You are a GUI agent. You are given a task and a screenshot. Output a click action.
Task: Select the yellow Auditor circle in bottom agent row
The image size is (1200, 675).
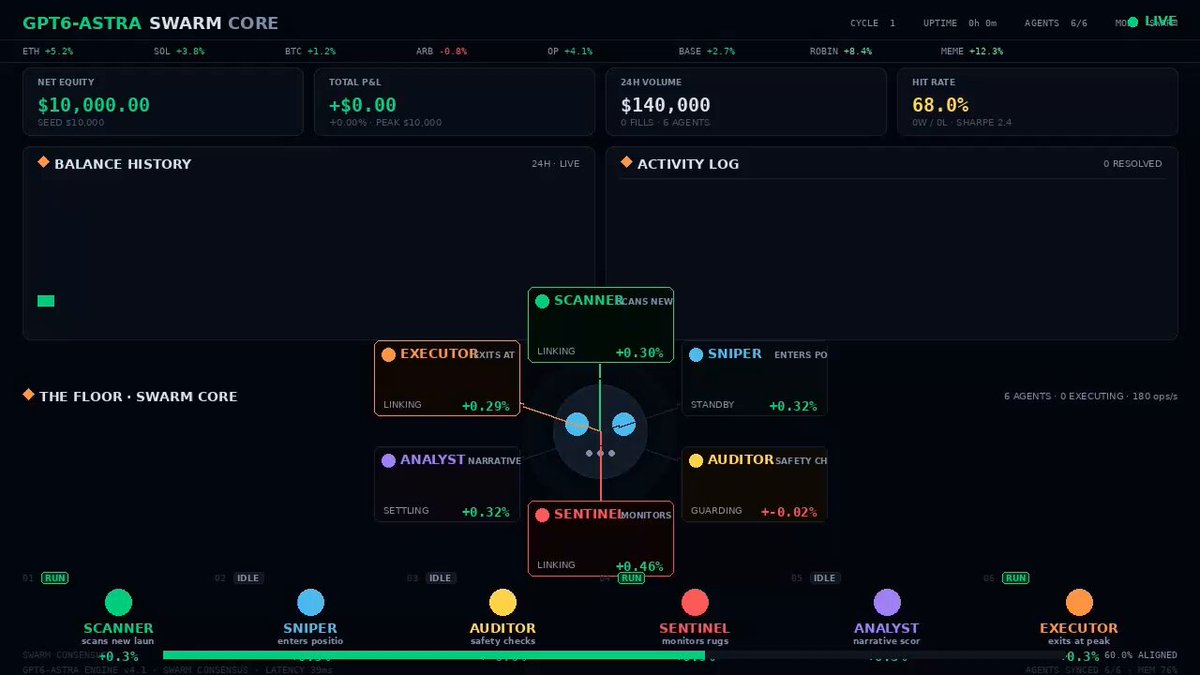[x=503, y=602]
